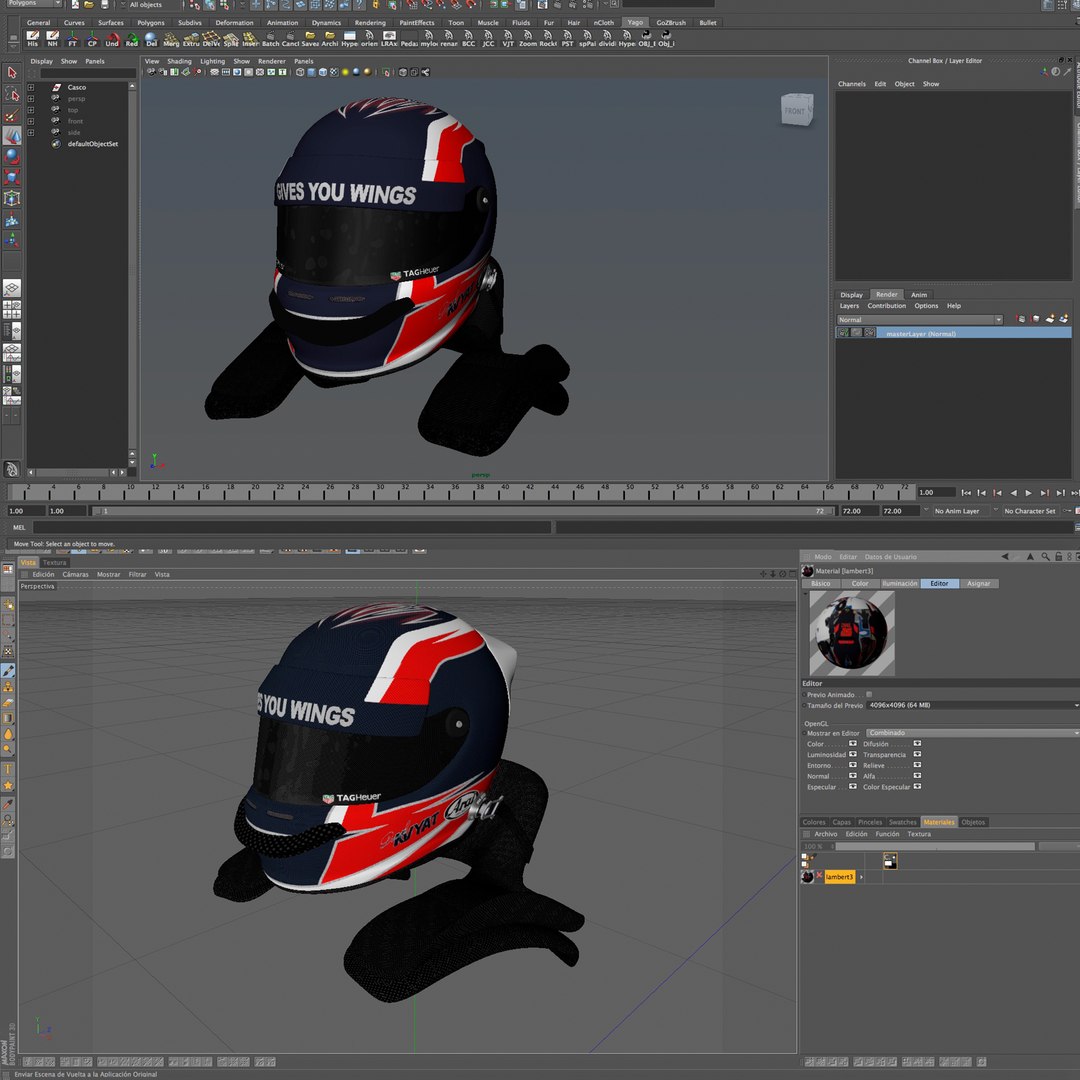Click the outliner search field
Viewport: 1080px width, 1080px height.
pos(88,73)
